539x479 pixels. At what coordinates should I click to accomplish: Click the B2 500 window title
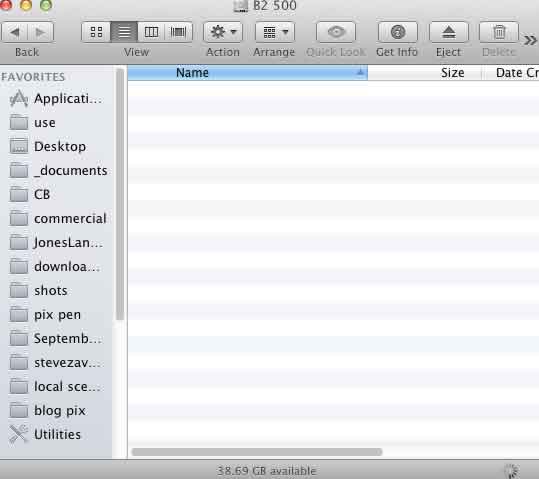point(274,6)
